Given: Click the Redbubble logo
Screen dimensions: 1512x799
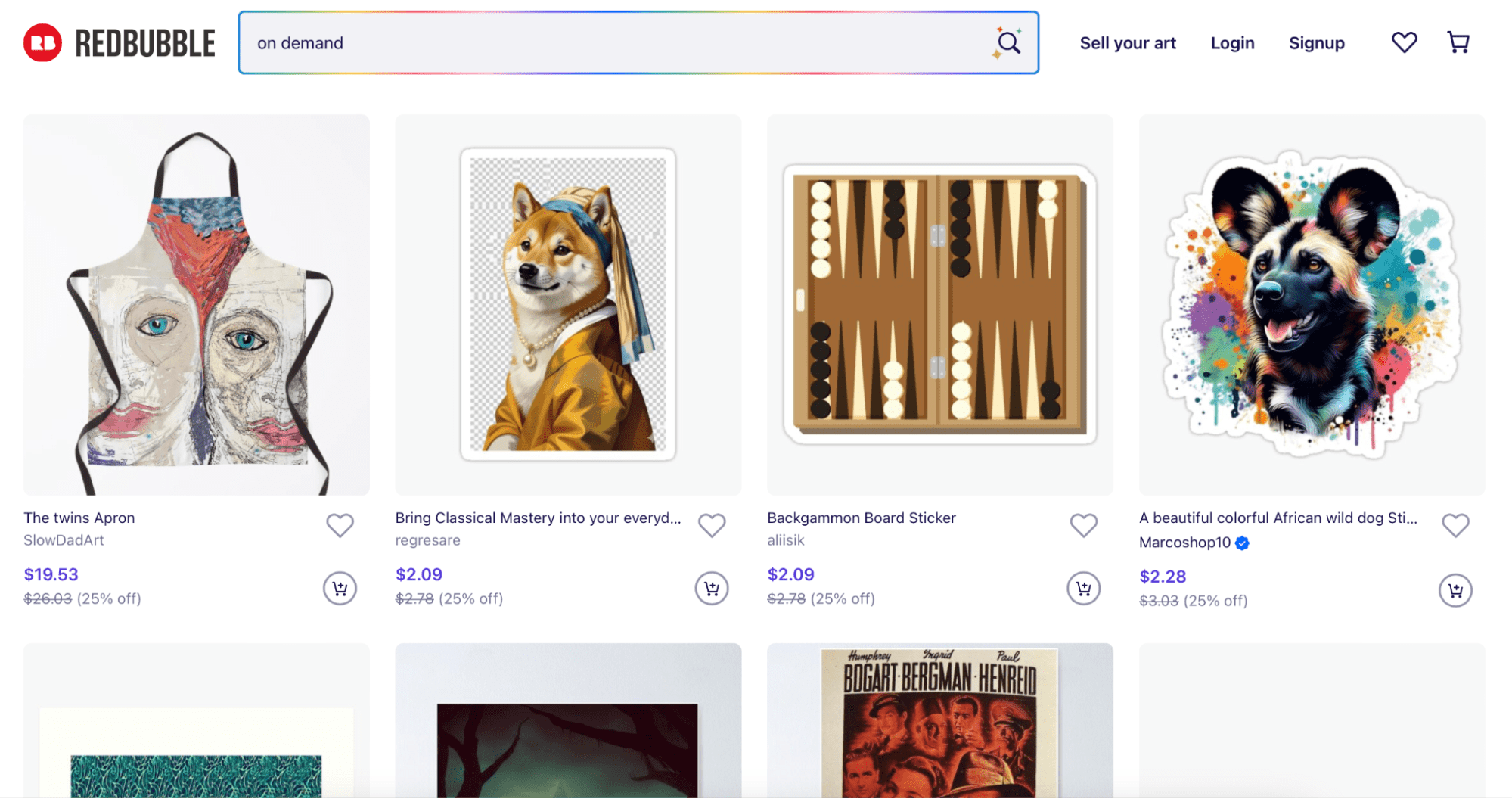Looking at the screenshot, I should point(120,43).
